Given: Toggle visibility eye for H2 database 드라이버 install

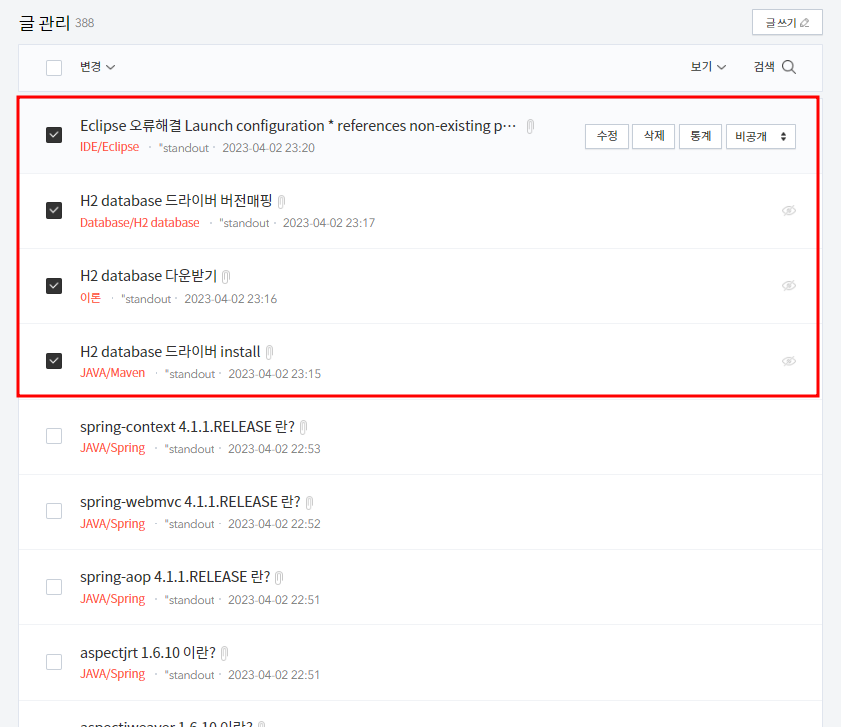Looking at the screenshot, I should click(788, 361).
